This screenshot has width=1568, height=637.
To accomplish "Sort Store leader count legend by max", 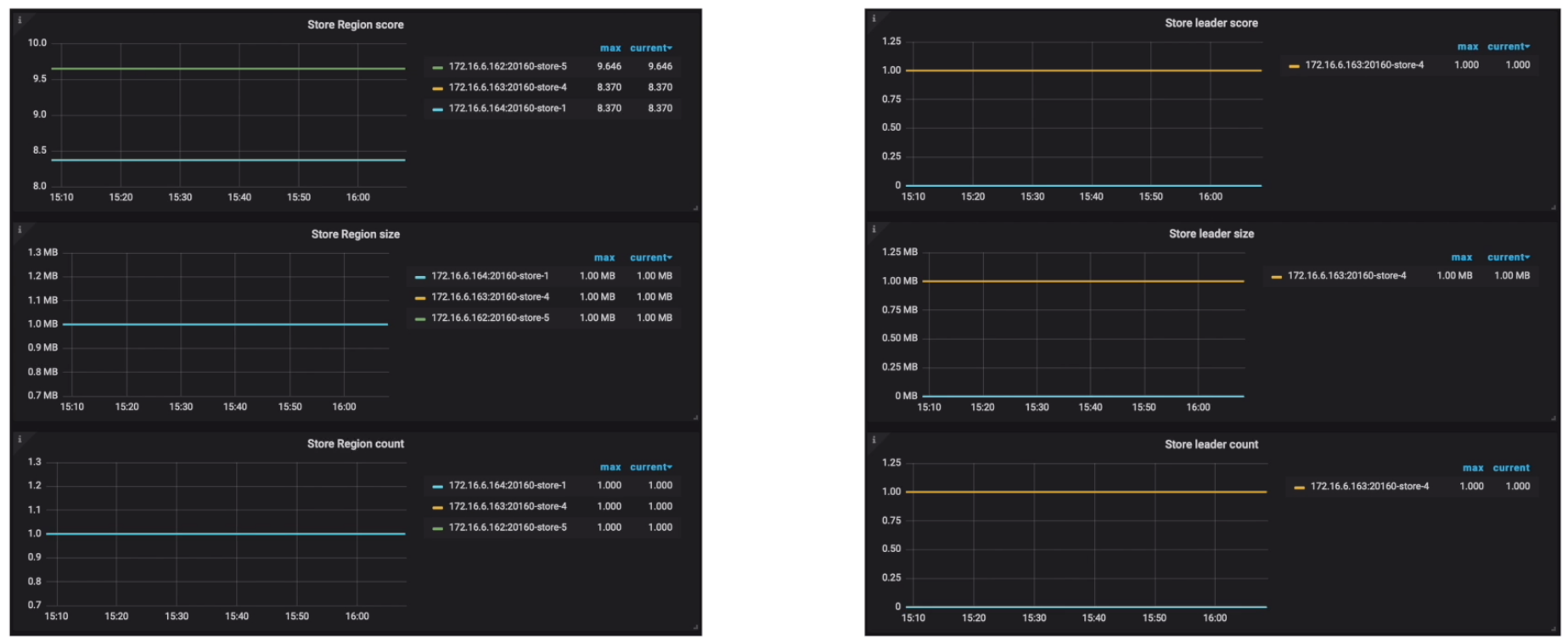I will (x=1473, y=468).
